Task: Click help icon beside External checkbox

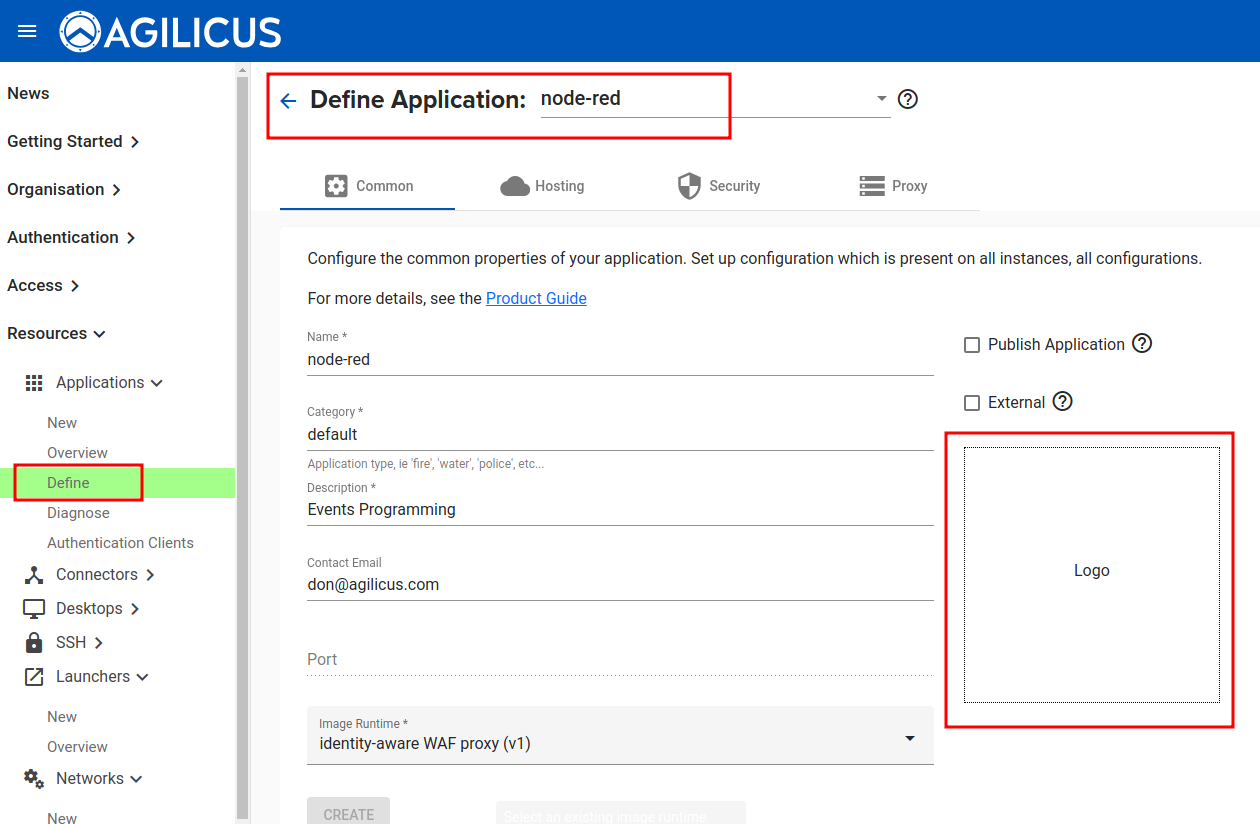Action: tap(1063, 401)
